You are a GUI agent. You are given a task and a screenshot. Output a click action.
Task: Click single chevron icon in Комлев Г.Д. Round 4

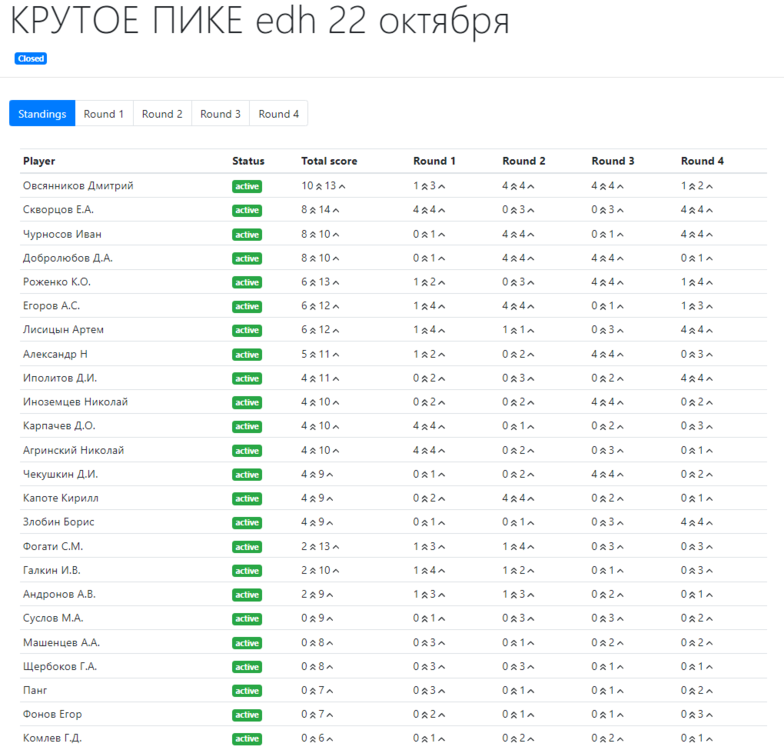(711, 739)
